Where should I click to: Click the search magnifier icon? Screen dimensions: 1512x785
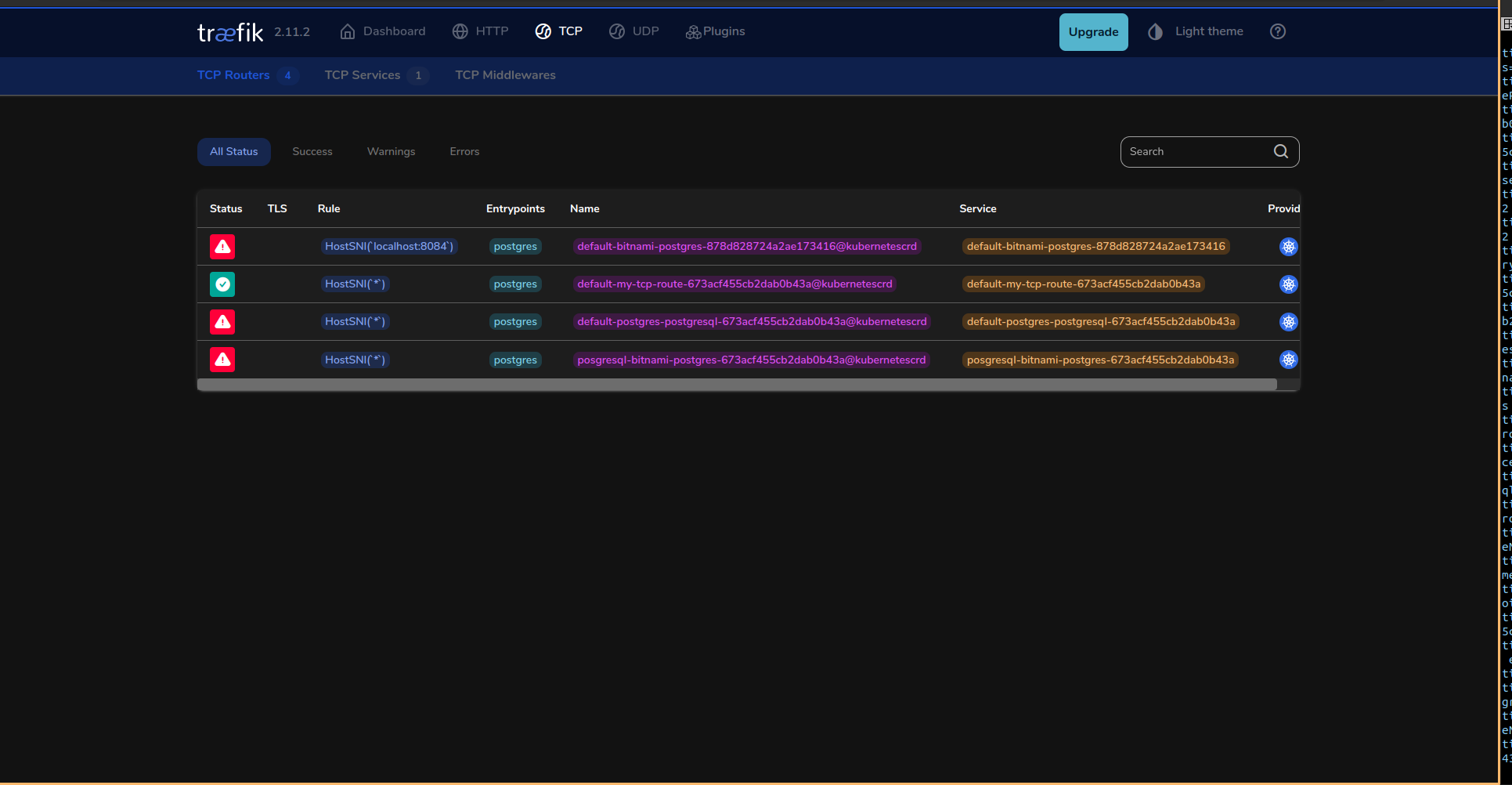coord(1280,151)
